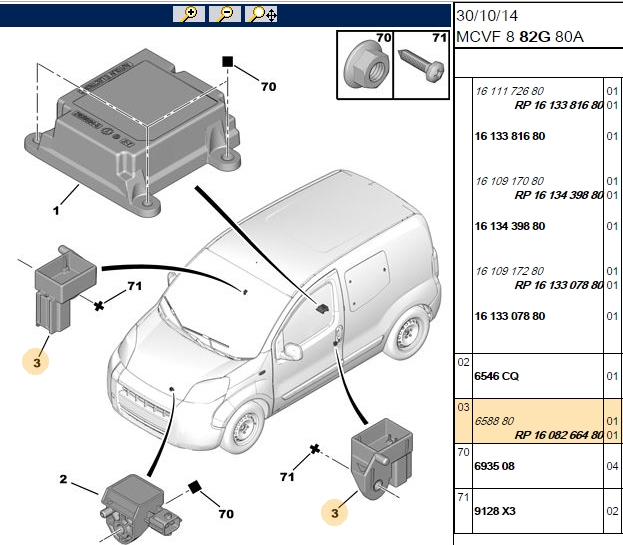Click row index 70 in the parts table
This screenshot has height=545, width=623.
[x=463, y=452]
